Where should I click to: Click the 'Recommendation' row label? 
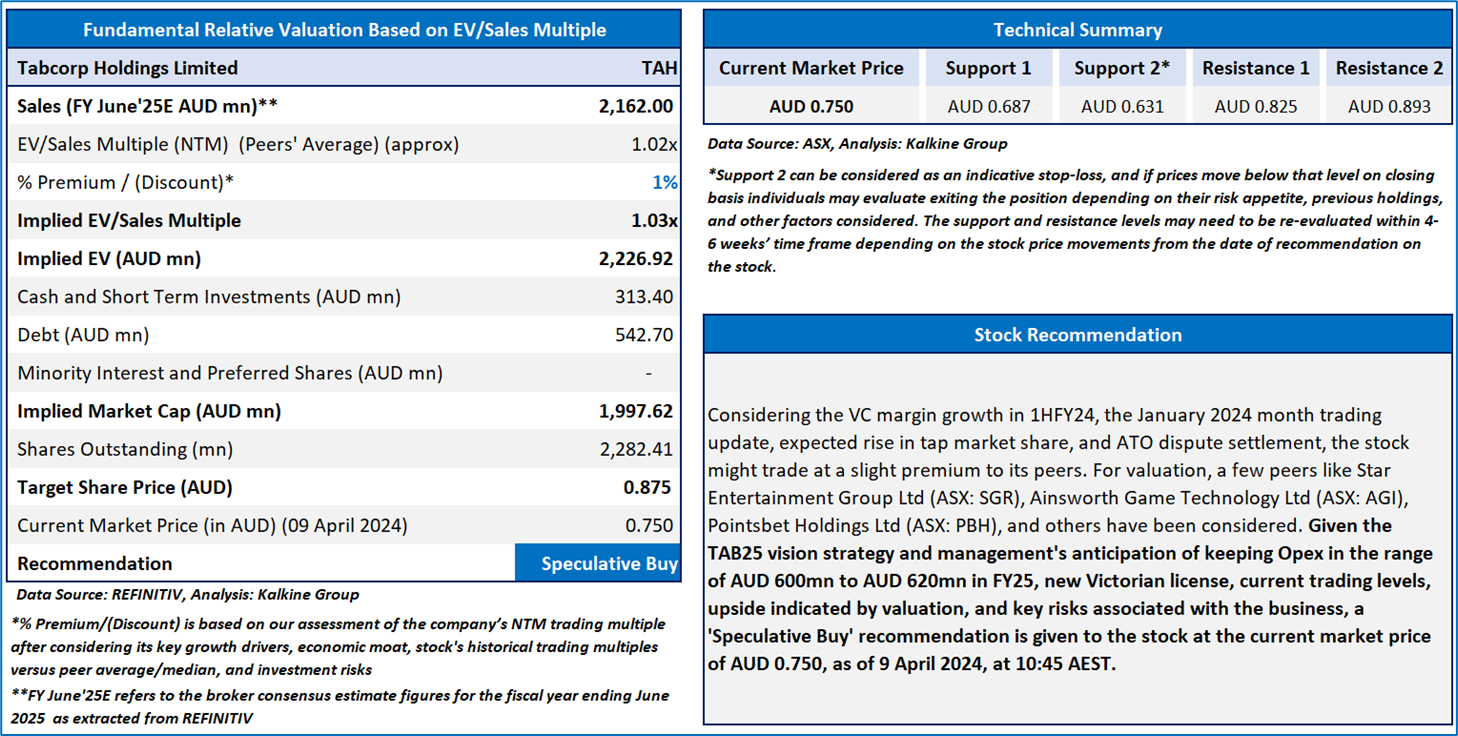pos(95,564)
